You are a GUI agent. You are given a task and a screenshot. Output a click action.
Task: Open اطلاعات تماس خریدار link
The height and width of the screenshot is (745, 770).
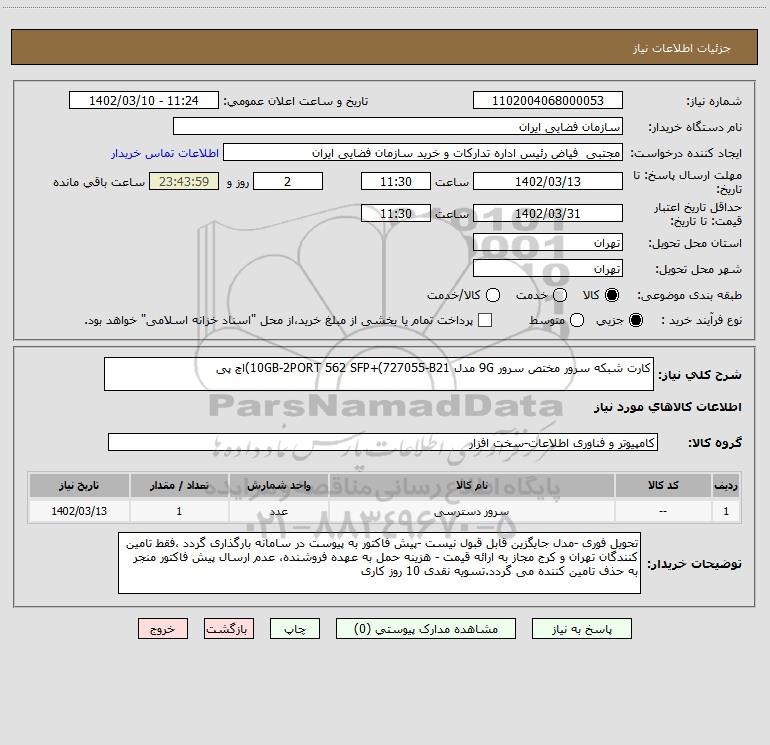coord(165,153)
